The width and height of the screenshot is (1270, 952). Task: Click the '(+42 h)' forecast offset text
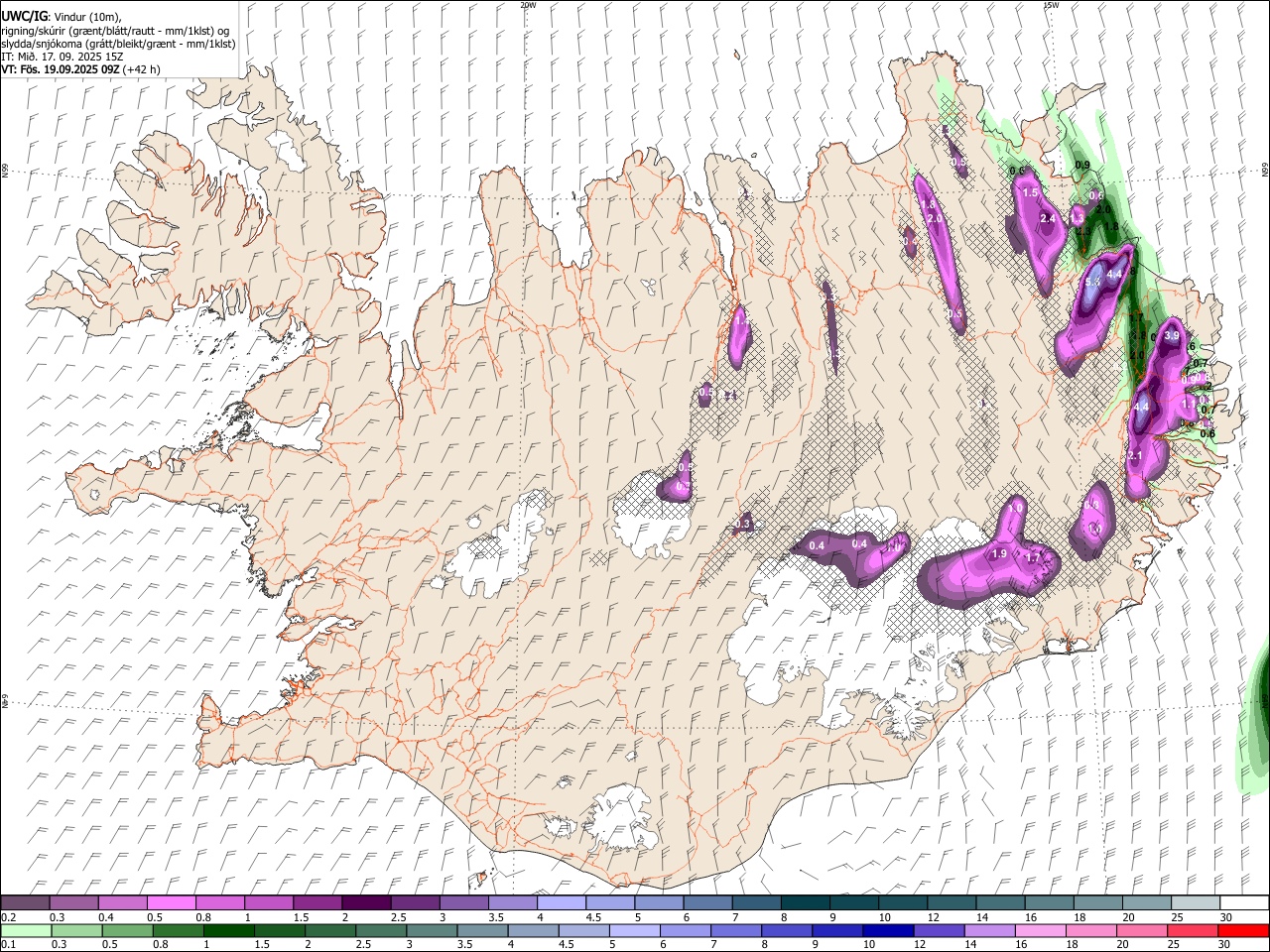coord(142,69)
